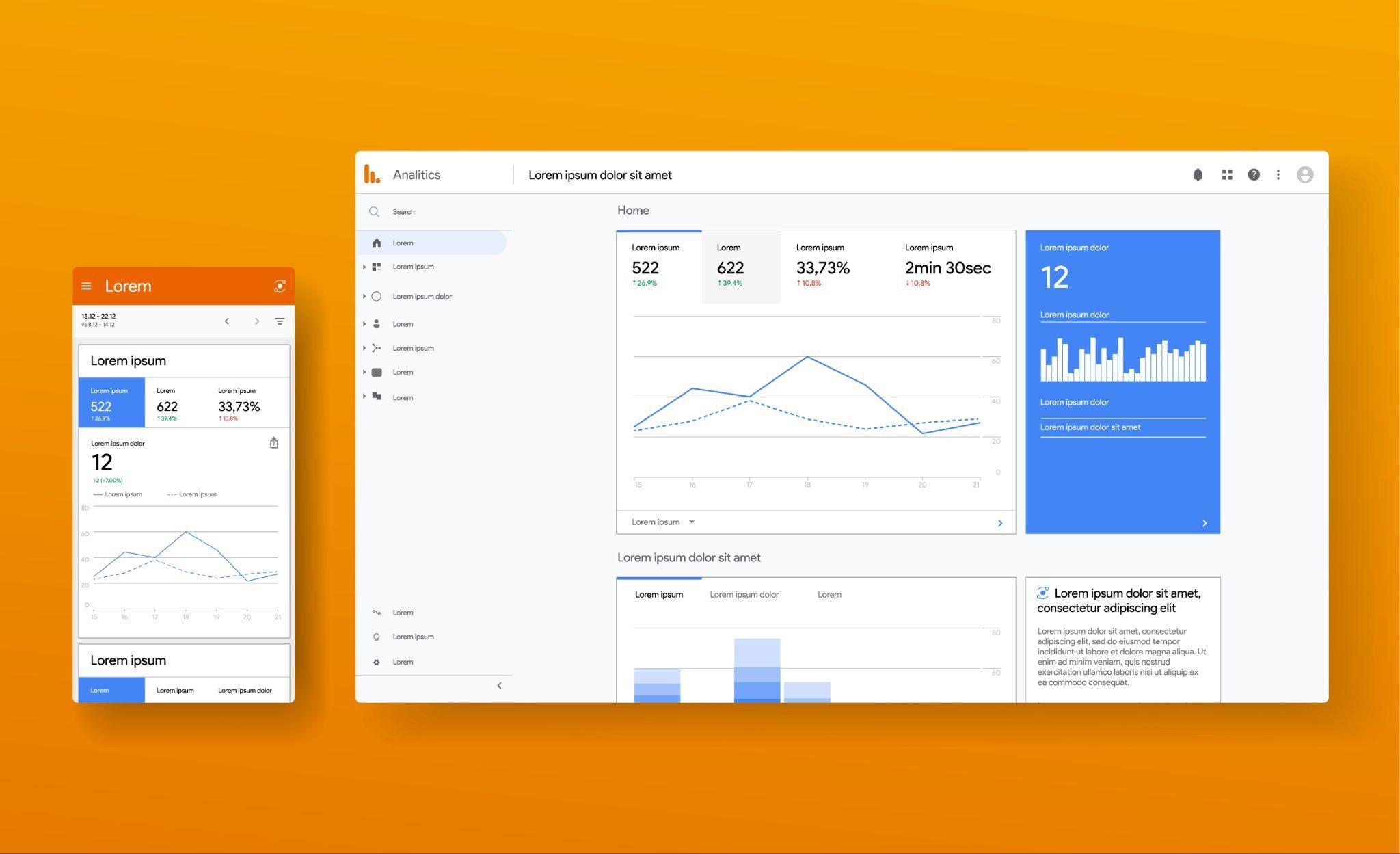
Task: Click the mobile filter icon
Action: pyautogui.click(x=280, y=321)
